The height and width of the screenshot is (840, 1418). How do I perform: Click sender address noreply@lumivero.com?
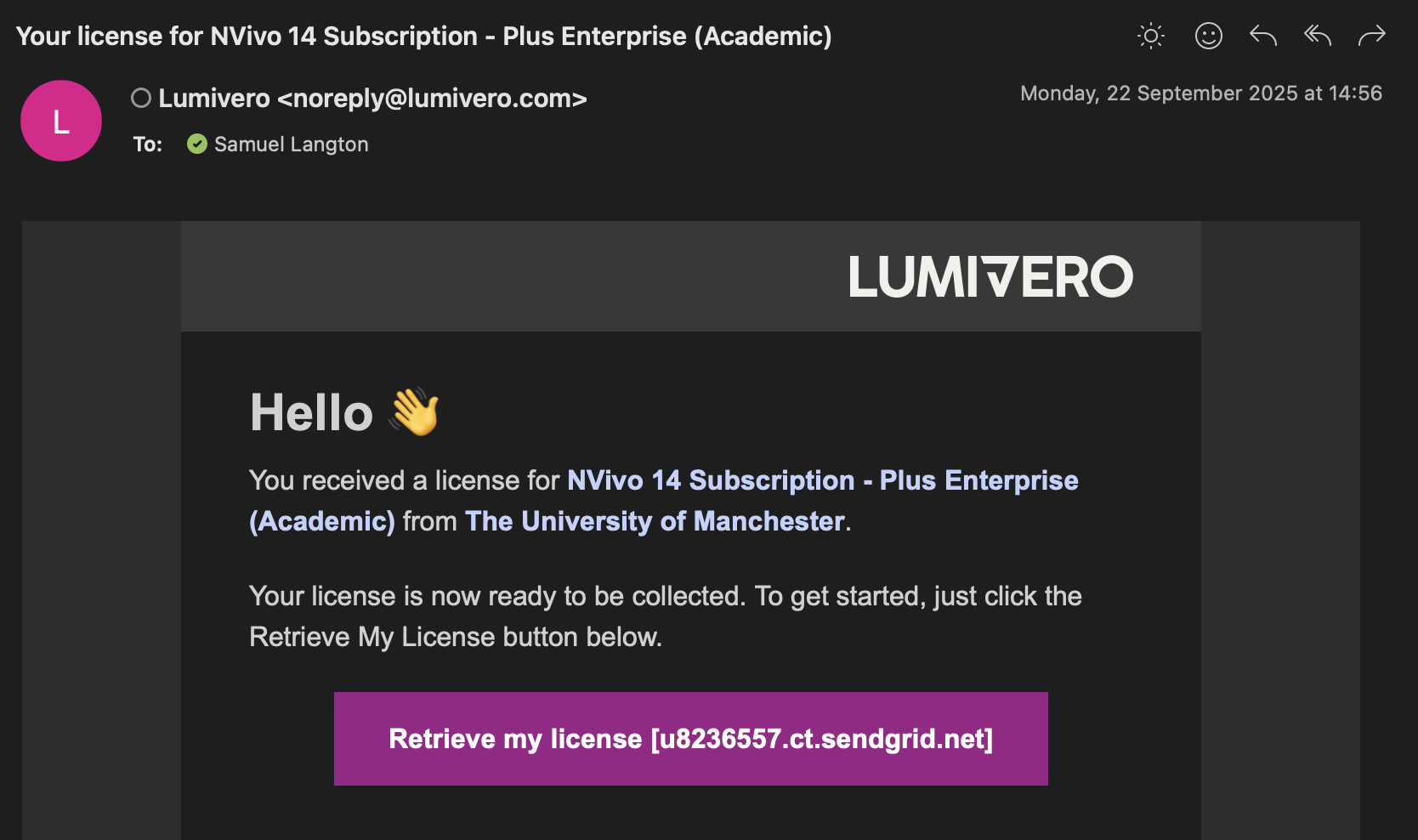pyautogui.click(x=432, y=99)
